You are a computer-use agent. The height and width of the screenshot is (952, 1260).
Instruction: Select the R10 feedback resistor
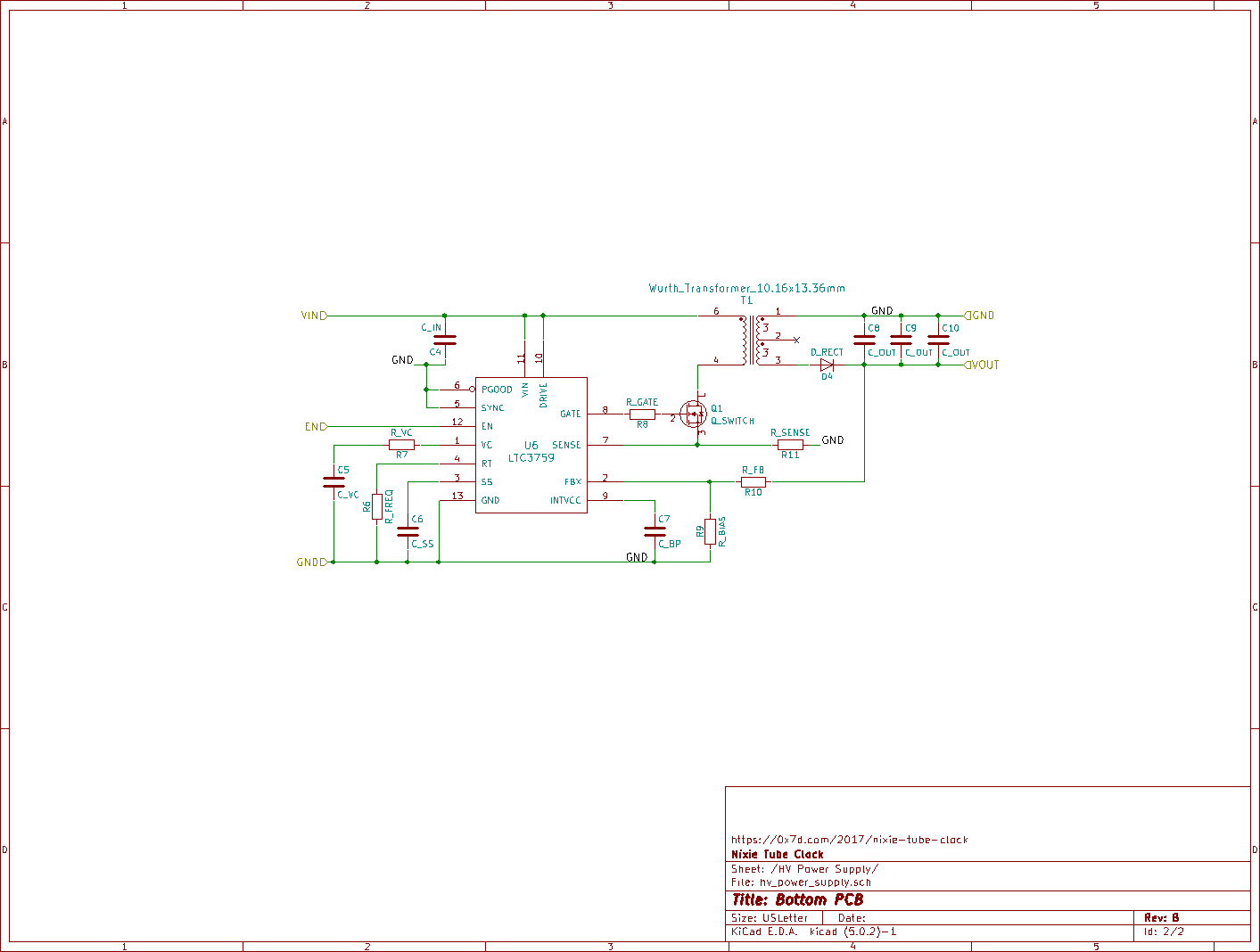tap(754, 481)
